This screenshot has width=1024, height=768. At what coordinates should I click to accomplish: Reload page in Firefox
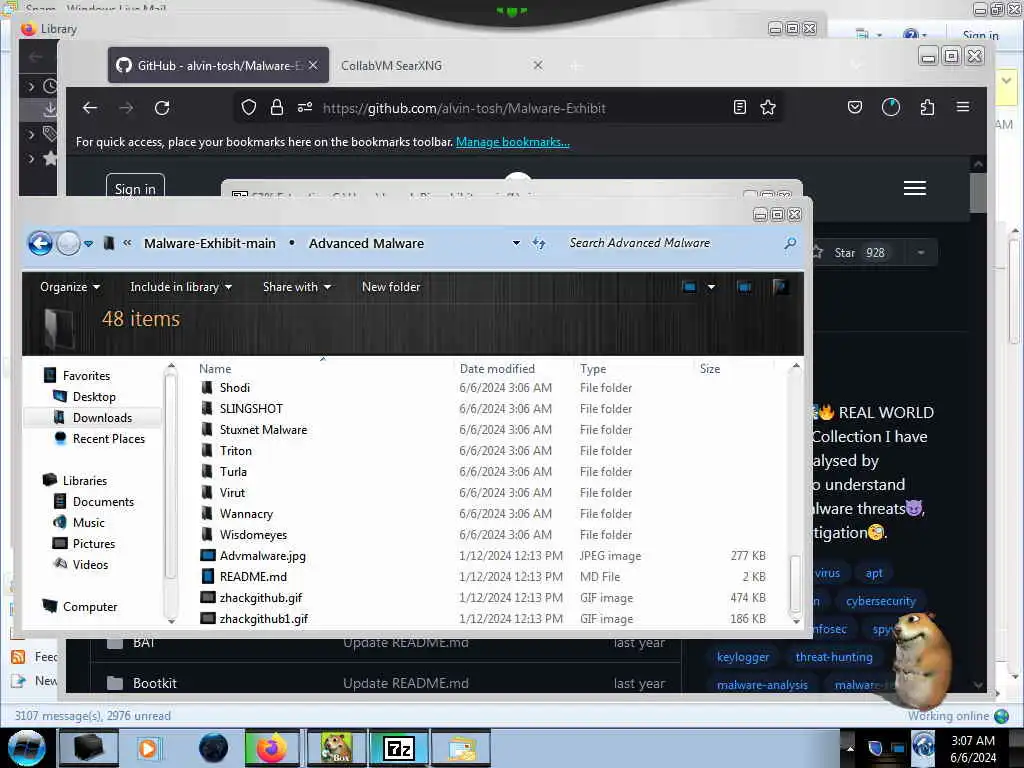click(162, 108)
